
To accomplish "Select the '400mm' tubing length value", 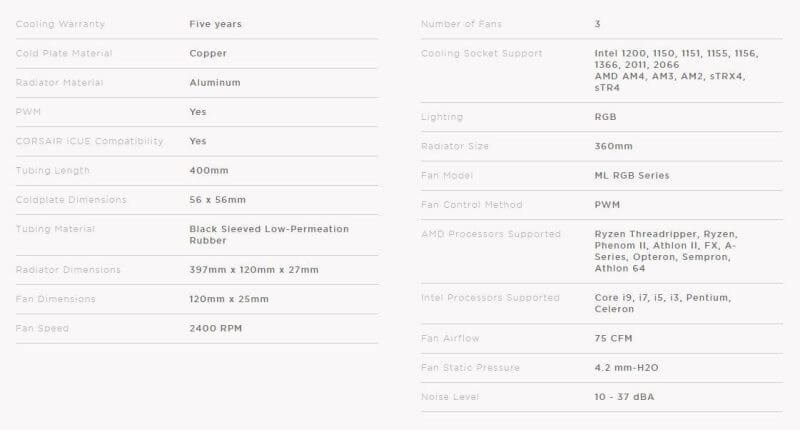I will pyautogui.click(x=209, y=170).
